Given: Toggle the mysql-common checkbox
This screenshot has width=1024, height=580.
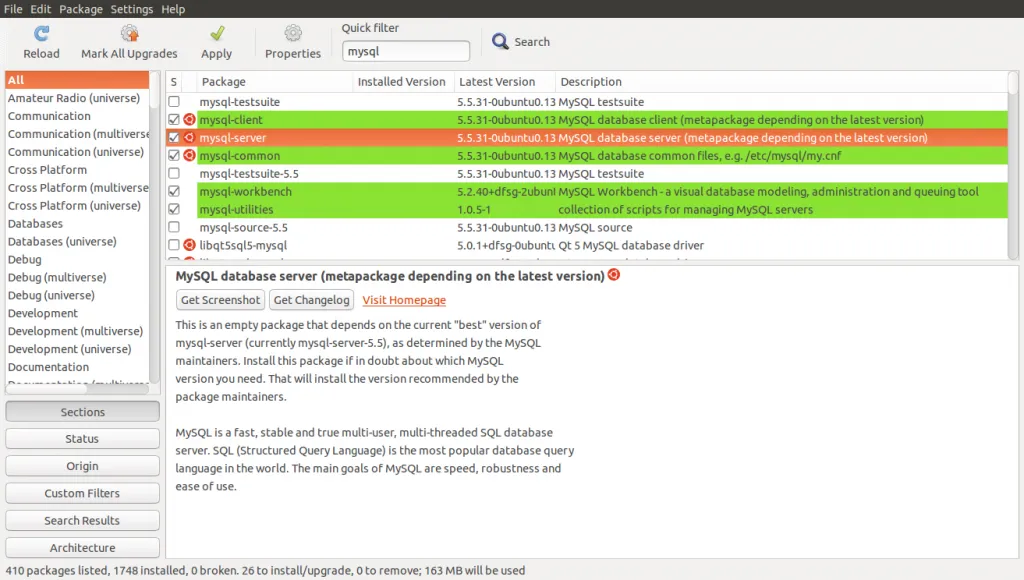Looking at the screenshot, I should [174, 155].
